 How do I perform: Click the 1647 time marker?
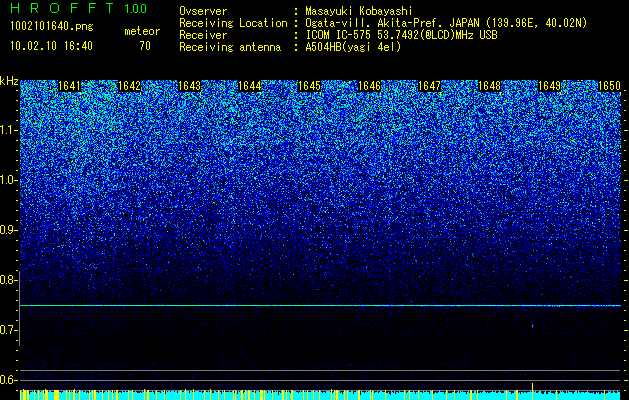point(429,86)
